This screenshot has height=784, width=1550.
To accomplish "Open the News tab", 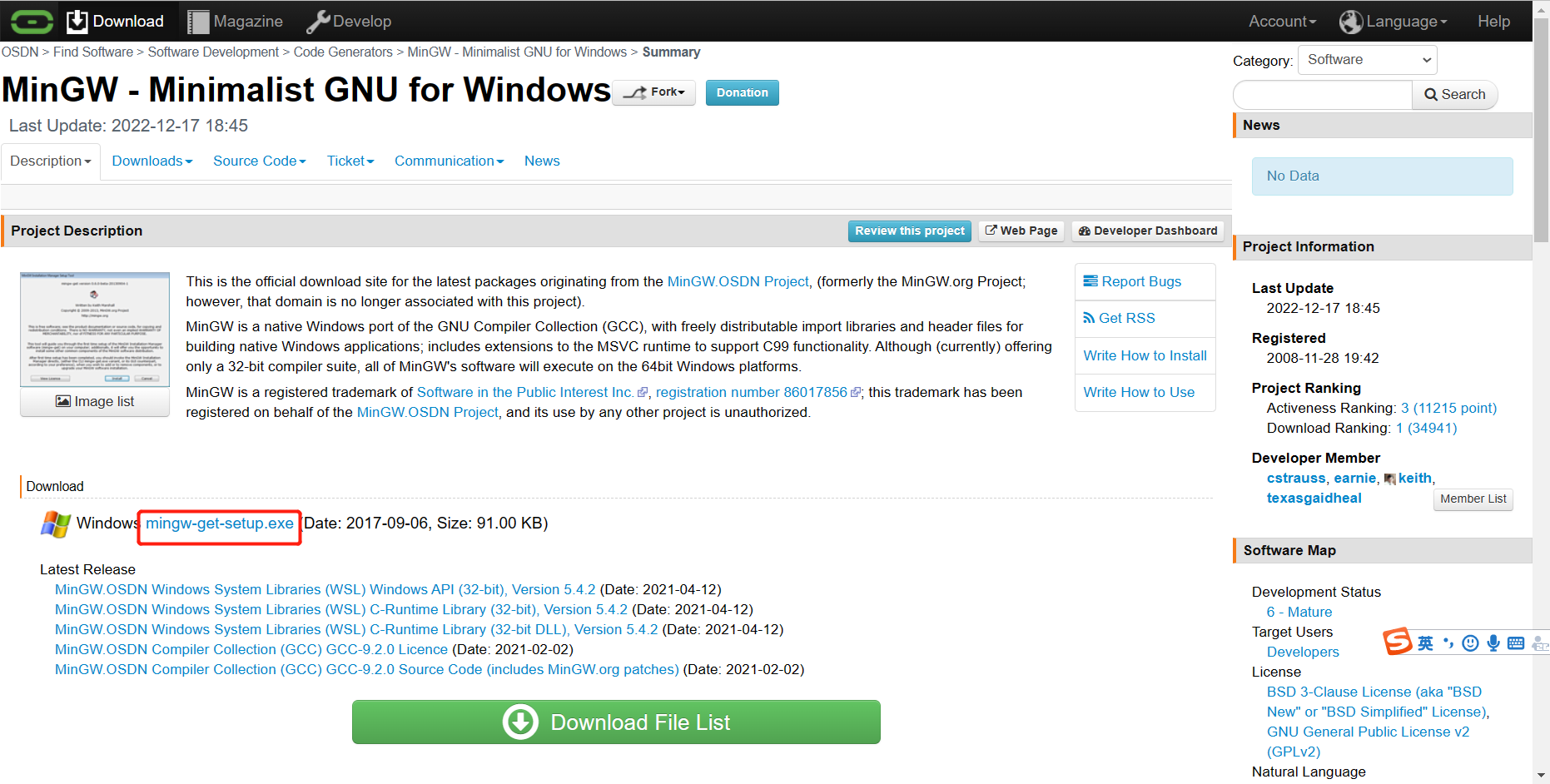I will pos(542,161).
